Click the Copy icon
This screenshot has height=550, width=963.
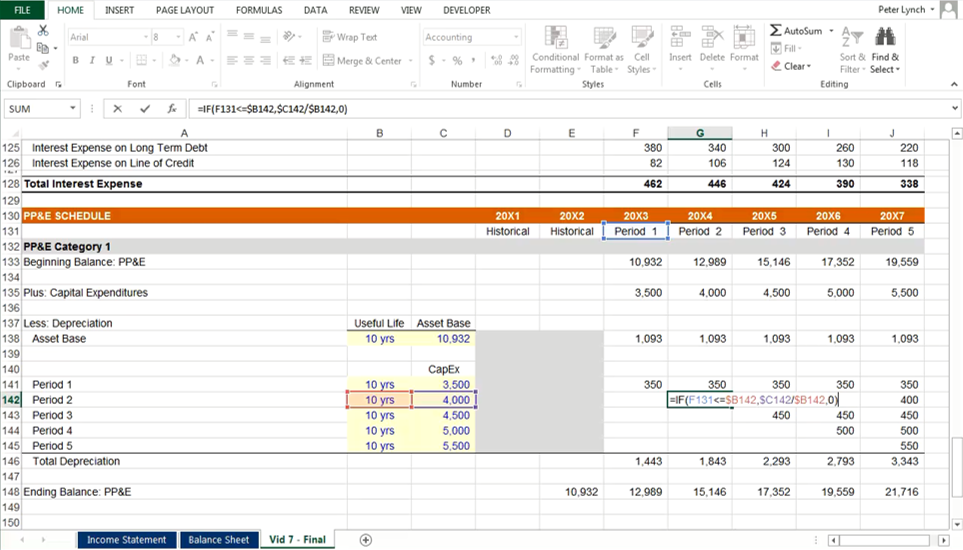tap(42, 47)
